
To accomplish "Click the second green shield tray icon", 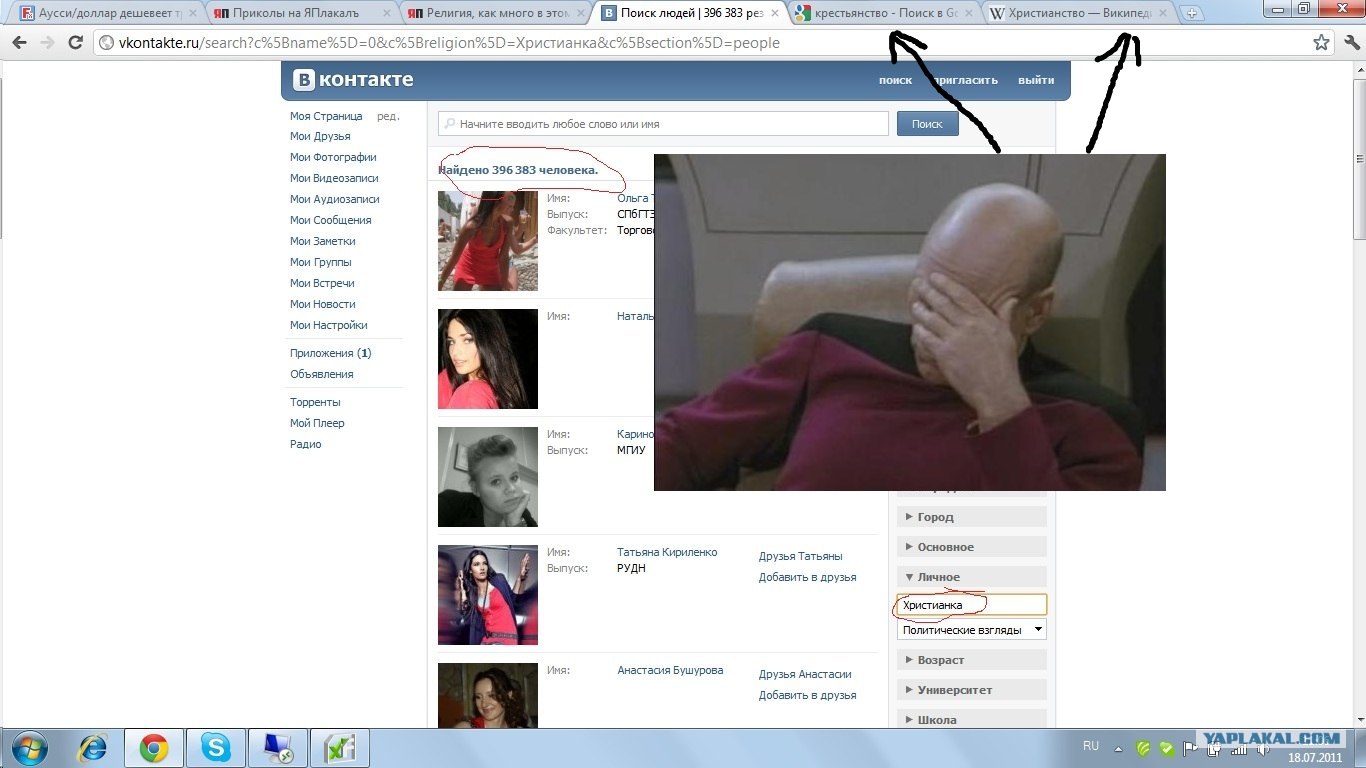I will (1167, 747).
